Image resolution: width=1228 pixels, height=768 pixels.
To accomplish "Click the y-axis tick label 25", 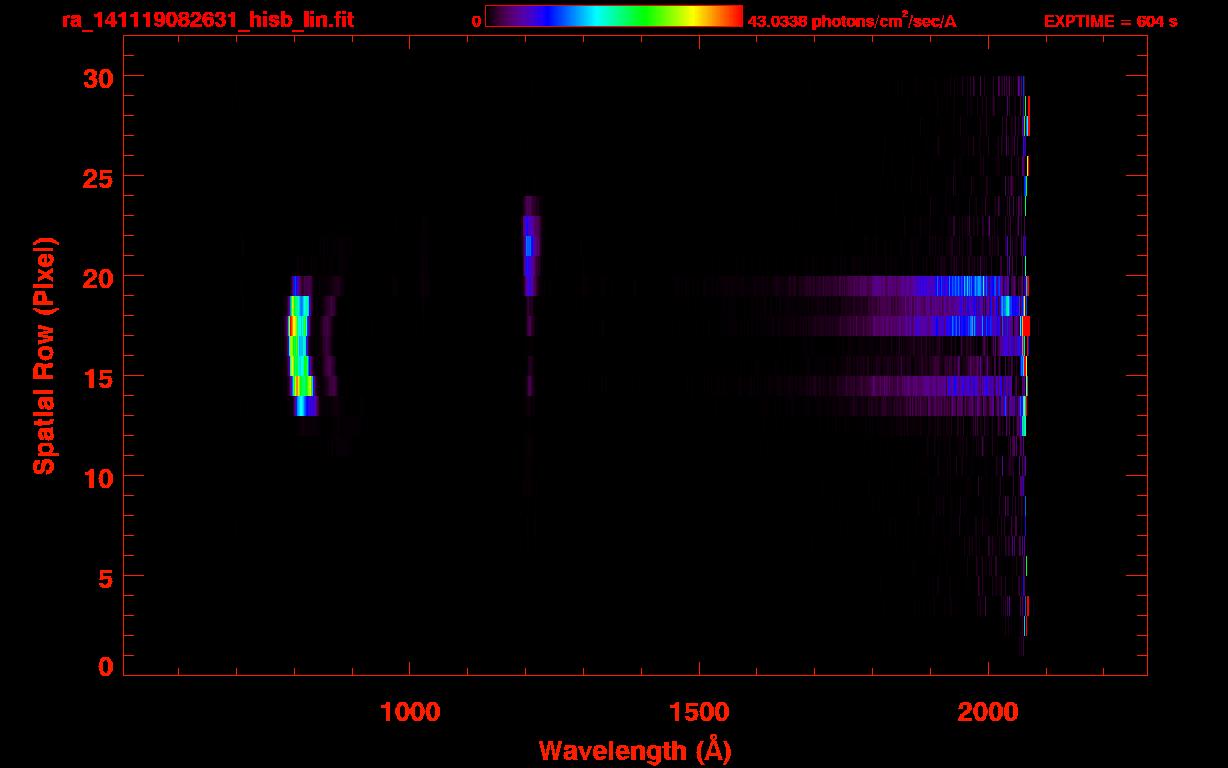I will tap(96, 177).
